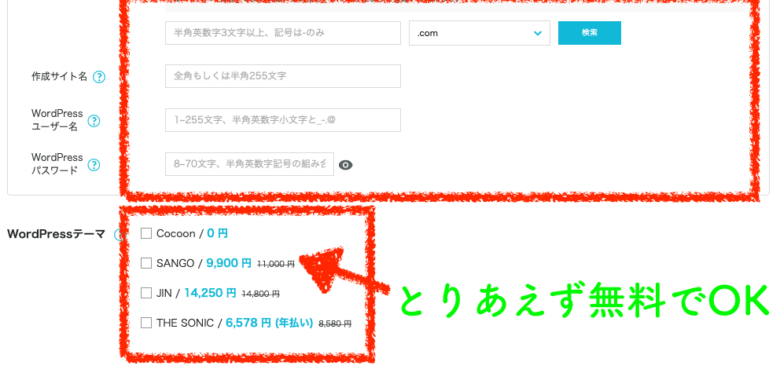
Task: Click help icon beside WordPressテーマ label
Action: 118,235
